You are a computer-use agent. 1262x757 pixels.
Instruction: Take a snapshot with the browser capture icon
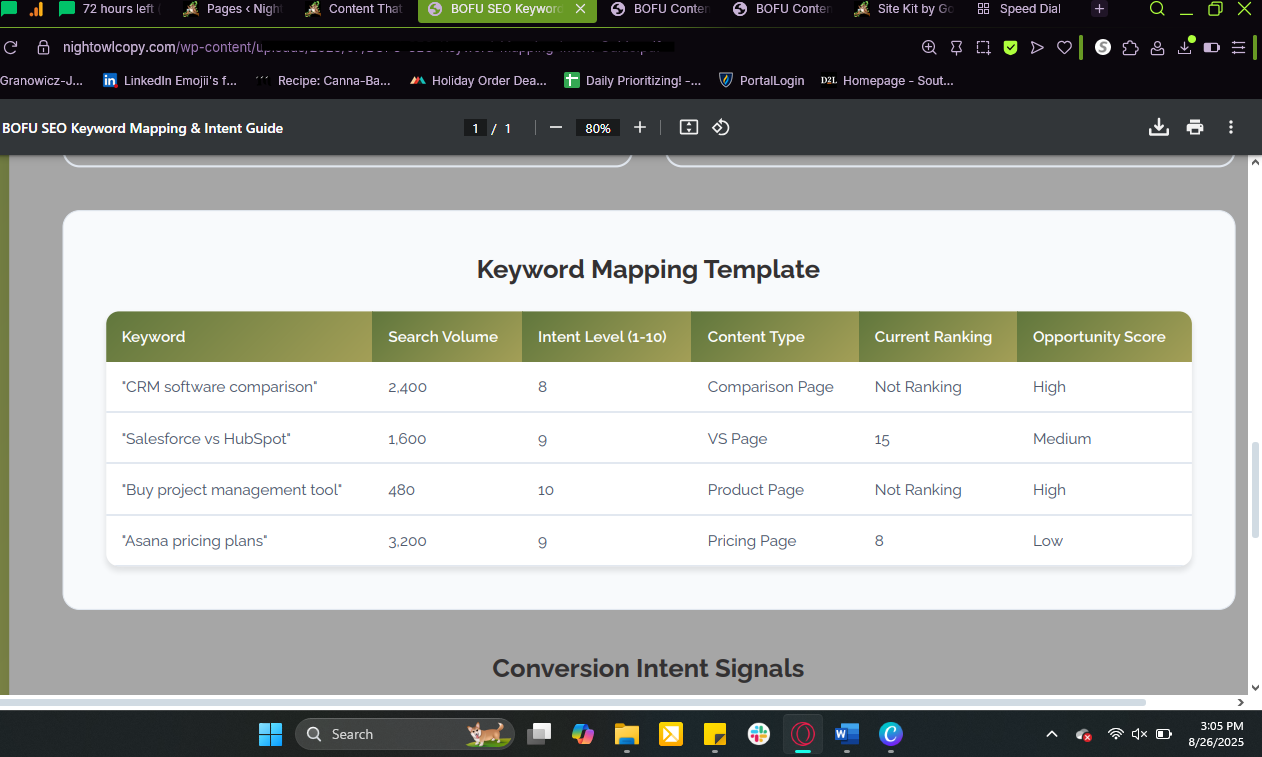984,48
